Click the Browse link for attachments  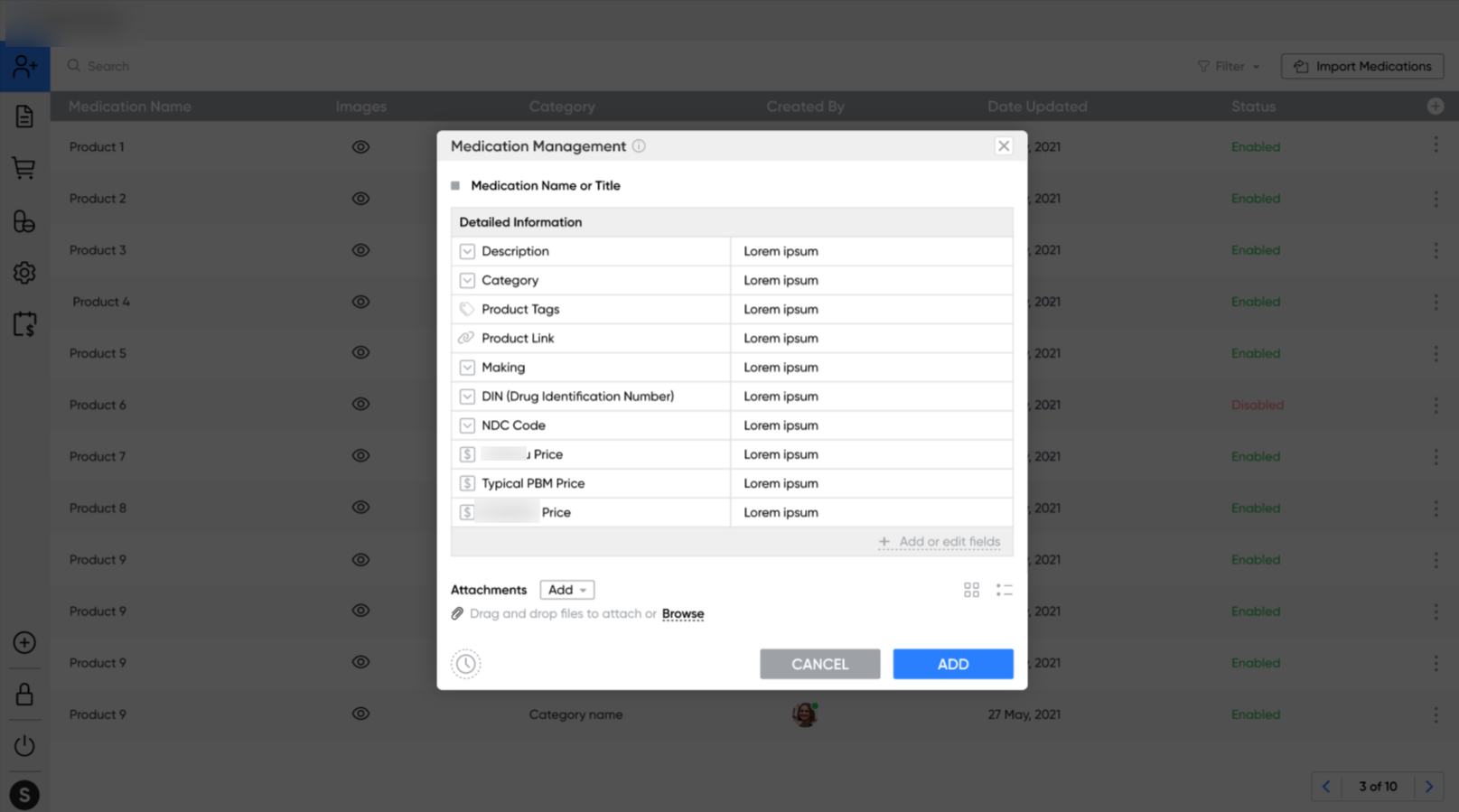(683, 614)
